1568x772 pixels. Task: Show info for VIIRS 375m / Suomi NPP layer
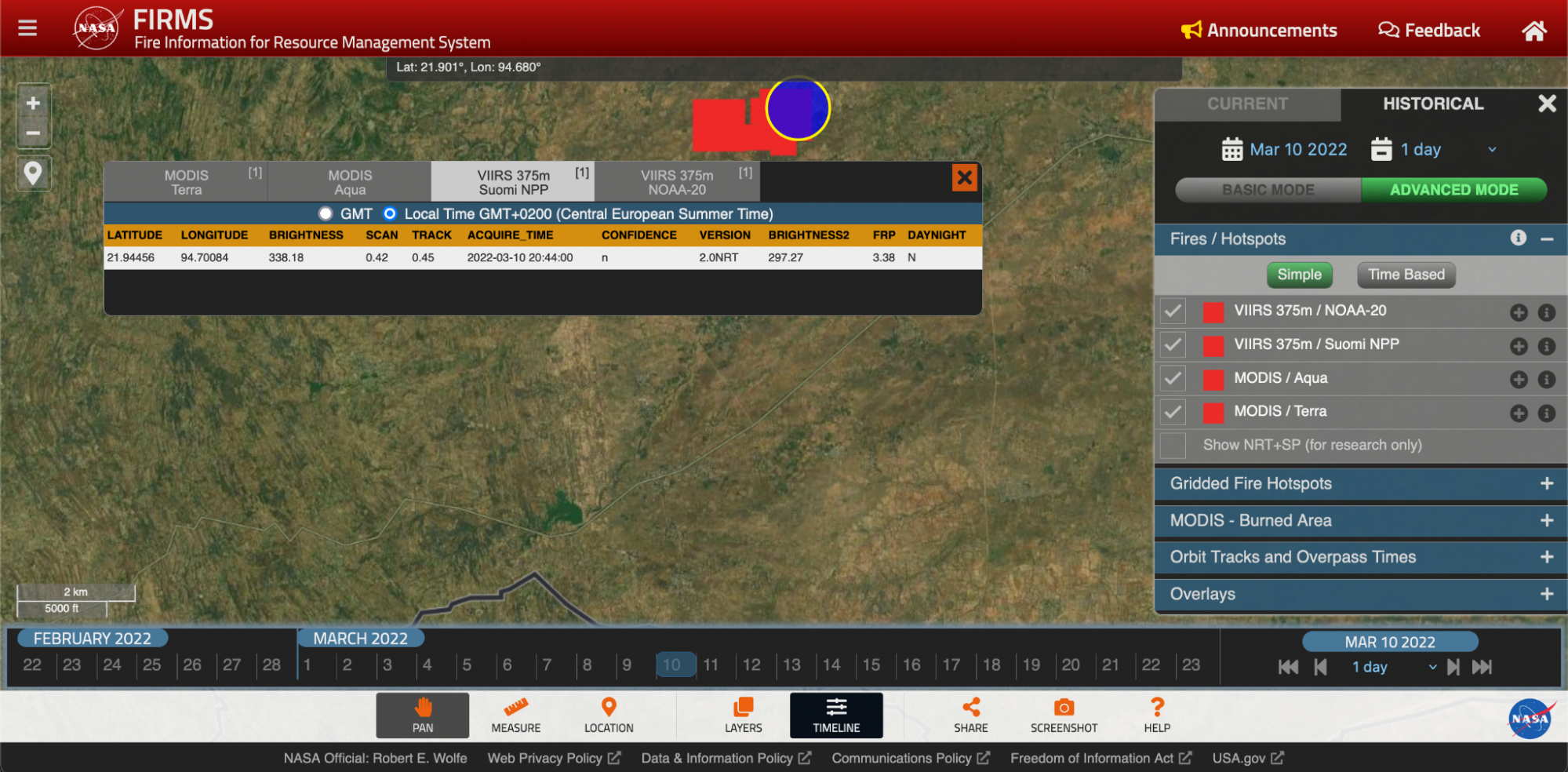pyautogui.click(x=1547, y=346)
